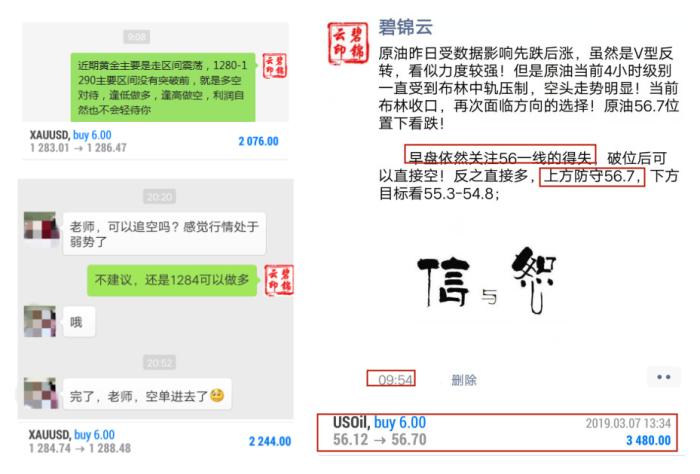700x474 pixels.
Task: Tap the user avatar next to 哦 message
Action: [x=40, y=321]
